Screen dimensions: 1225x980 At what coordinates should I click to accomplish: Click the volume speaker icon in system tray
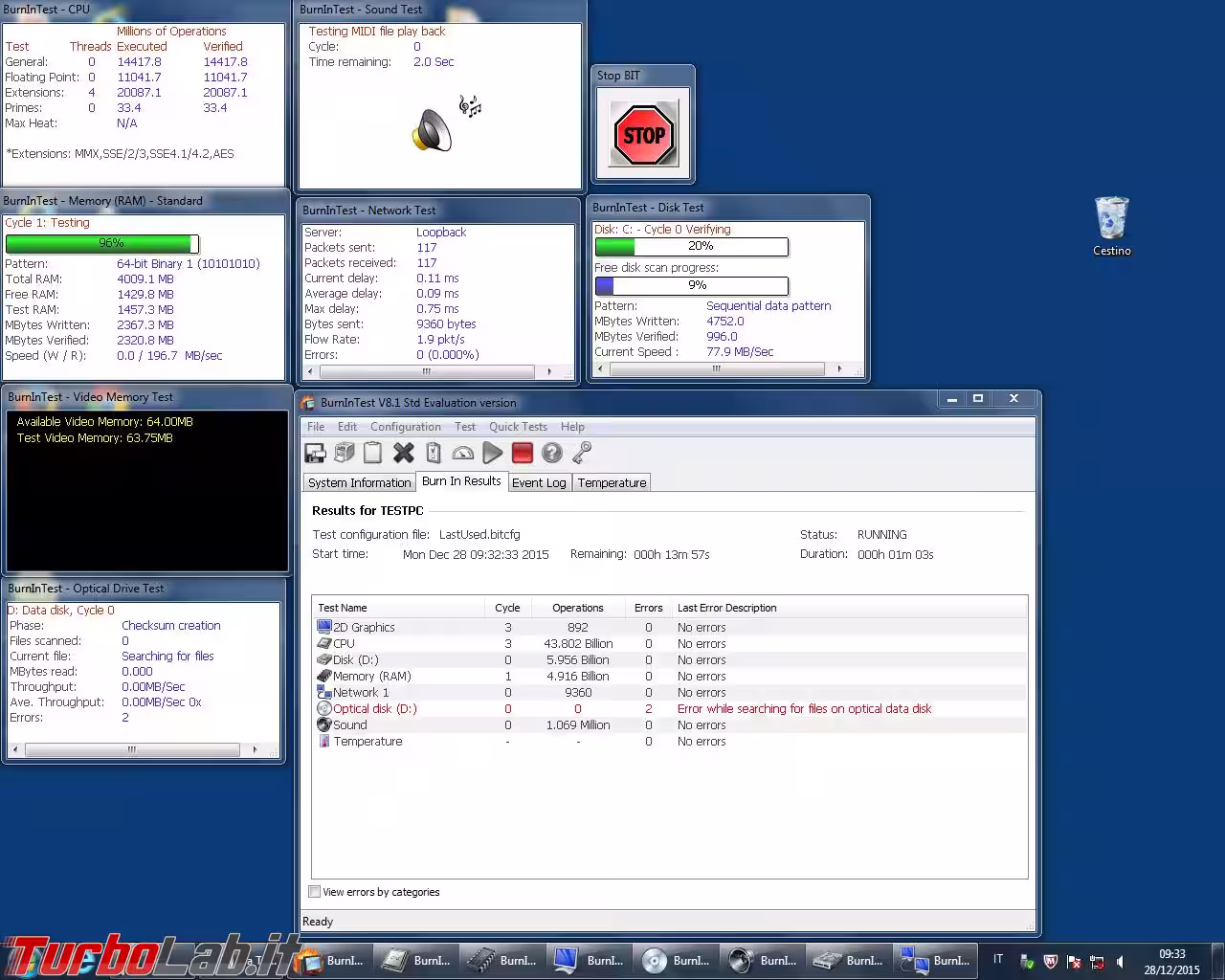(x=1120, y=962)
